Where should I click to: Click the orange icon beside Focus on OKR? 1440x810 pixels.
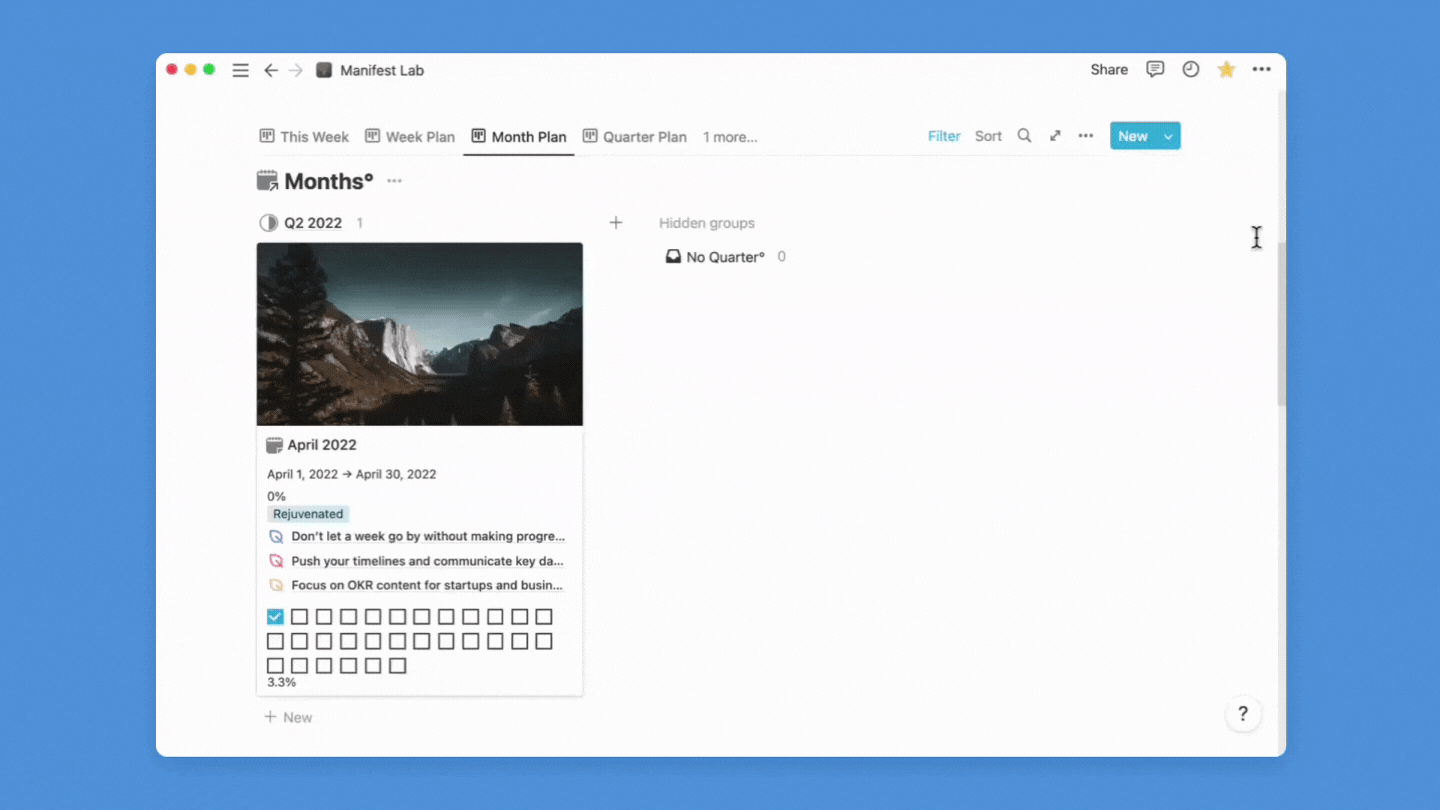276,585
